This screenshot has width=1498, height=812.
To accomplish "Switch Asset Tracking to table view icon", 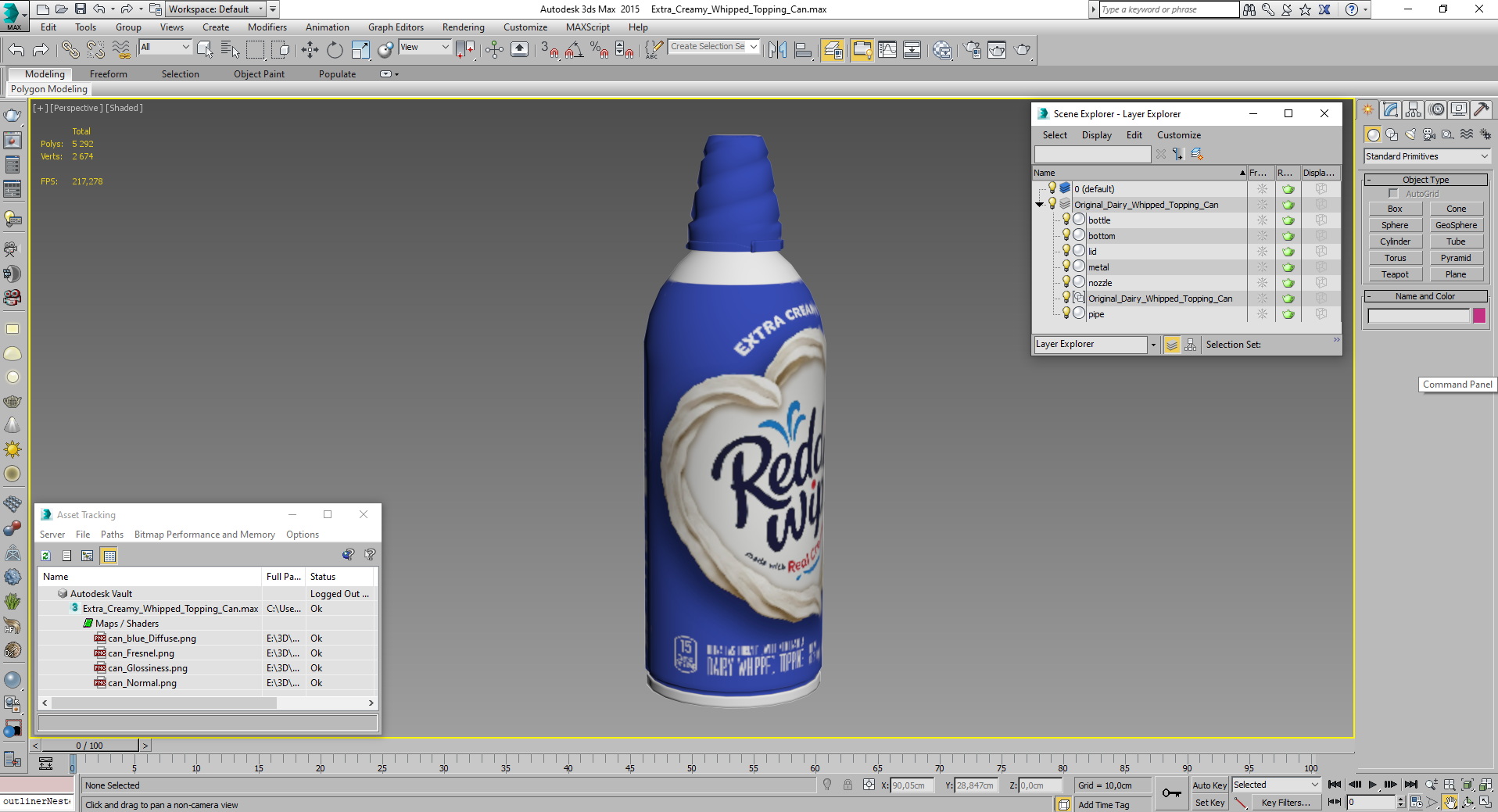I will pyautogui.click(x=109, y=556).
